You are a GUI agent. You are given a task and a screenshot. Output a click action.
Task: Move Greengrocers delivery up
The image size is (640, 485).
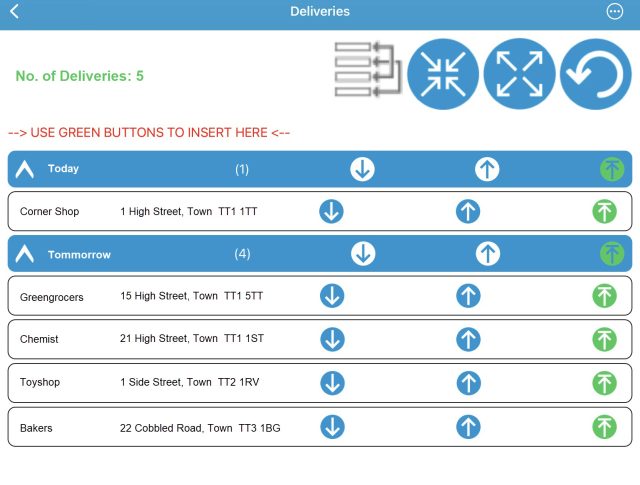[x=468, y=296]
